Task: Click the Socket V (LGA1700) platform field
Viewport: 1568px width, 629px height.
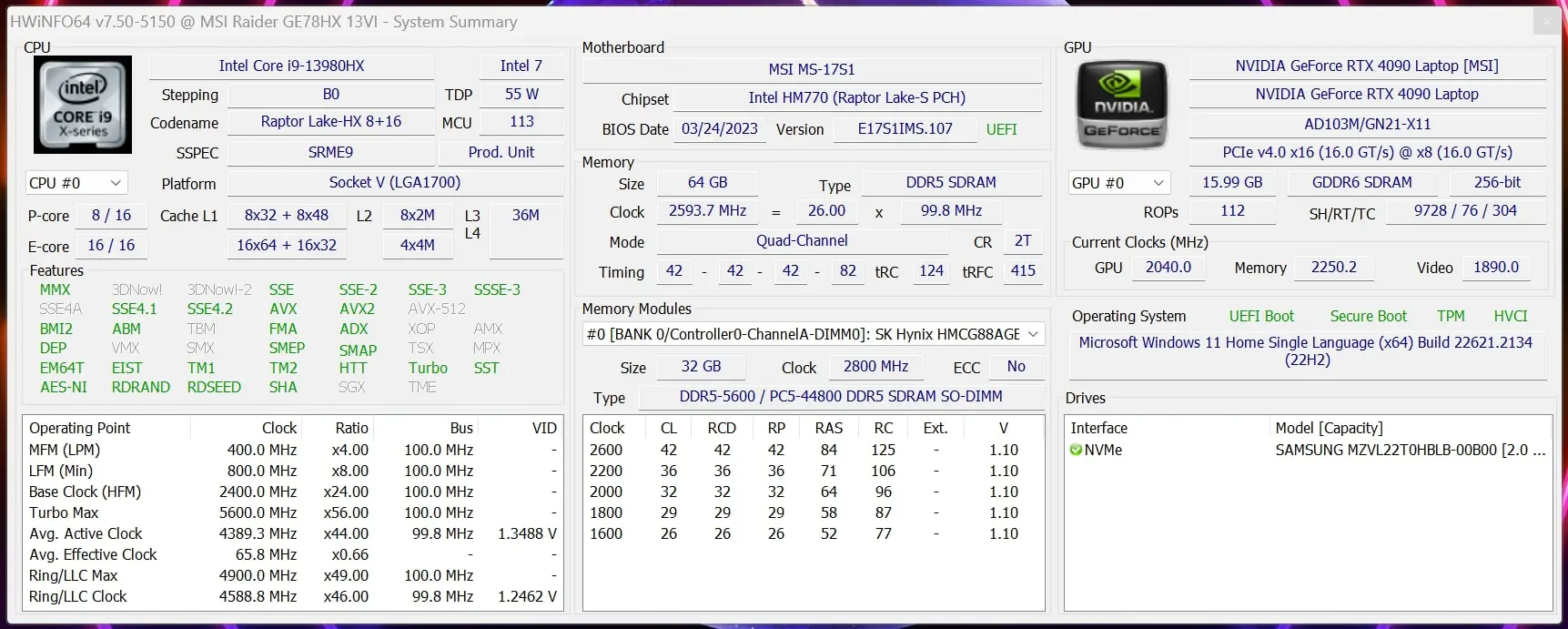Action: [x=395, y=182]
